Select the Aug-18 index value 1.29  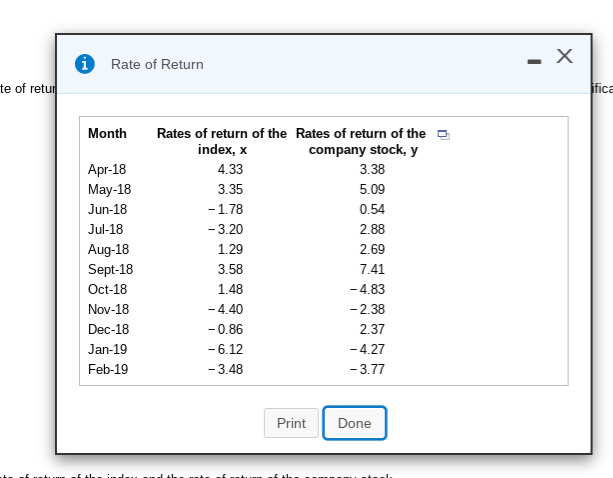pos(230,249)
